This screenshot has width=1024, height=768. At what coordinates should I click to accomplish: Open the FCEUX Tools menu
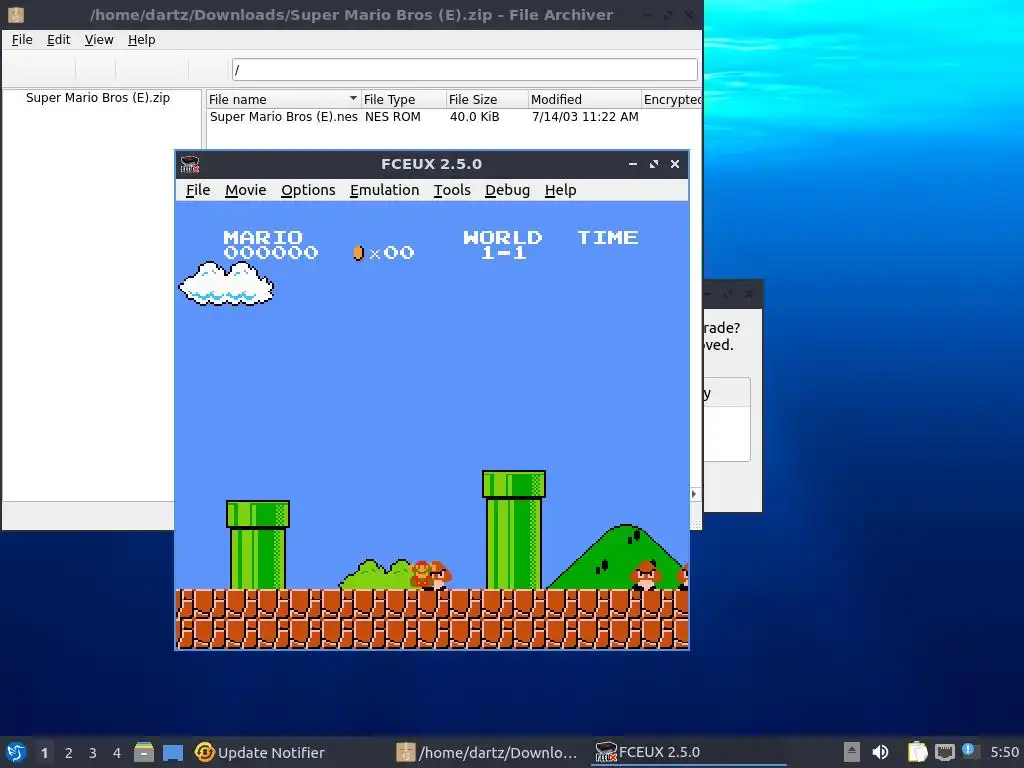pyautogui.click(x=453, y=190)
